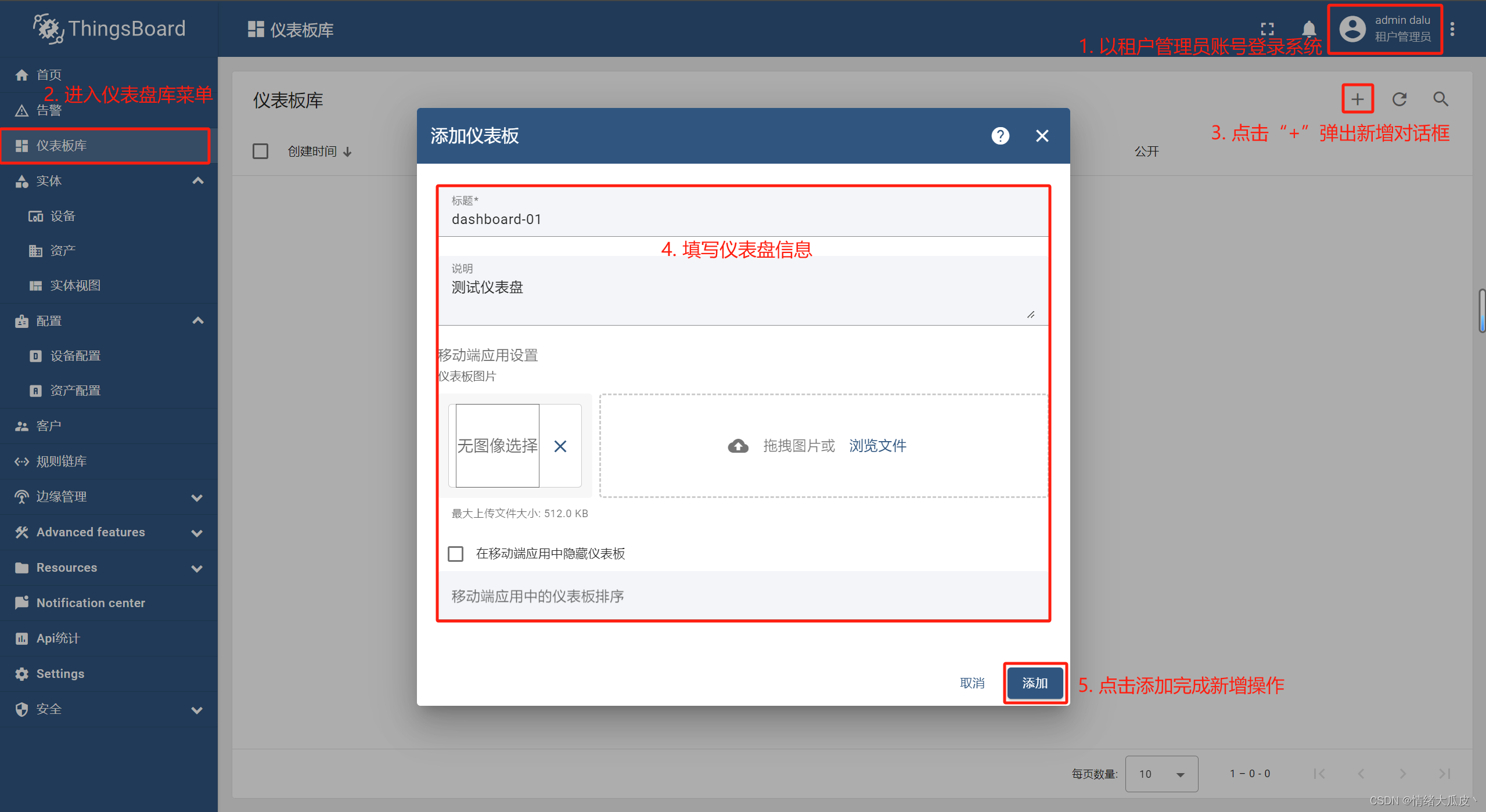Click the 说明 textarea resize handle
This screenshot has width=1486, height=812.
coord(1031,315)
